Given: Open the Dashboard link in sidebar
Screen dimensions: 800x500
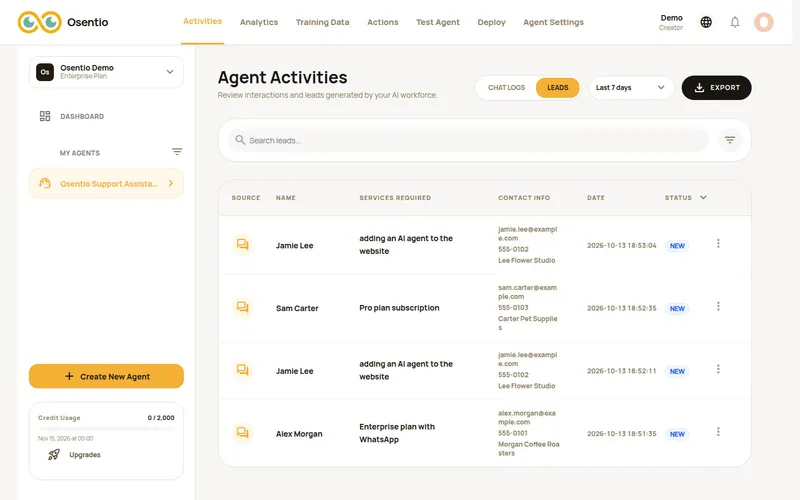Looking at the screenshot, I should point(82,116).
